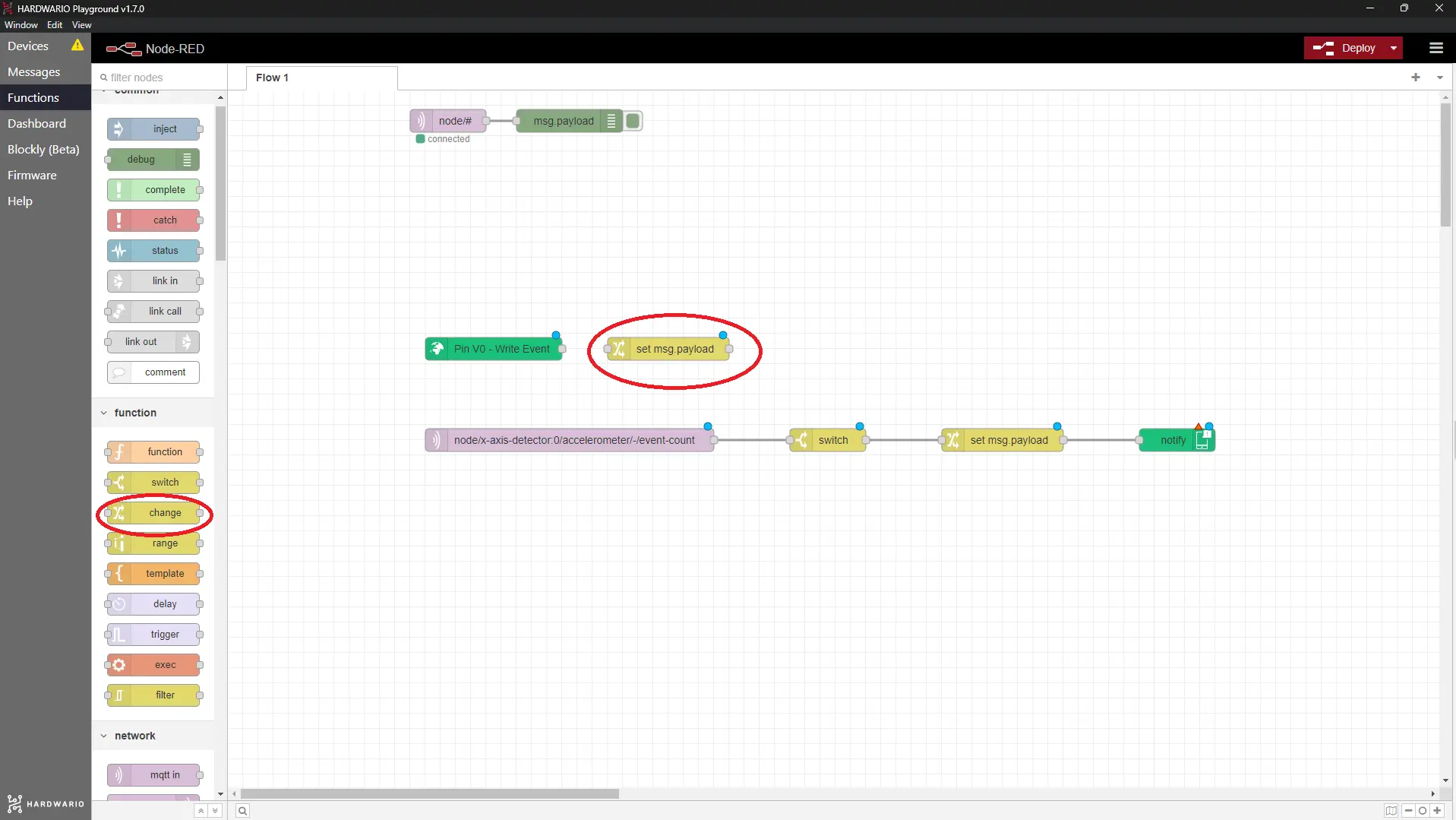The height and width of the screenshot is (820, 1456).
Task: Open the Edit menu
Action: pyautogui.click(x=55, y=25)
